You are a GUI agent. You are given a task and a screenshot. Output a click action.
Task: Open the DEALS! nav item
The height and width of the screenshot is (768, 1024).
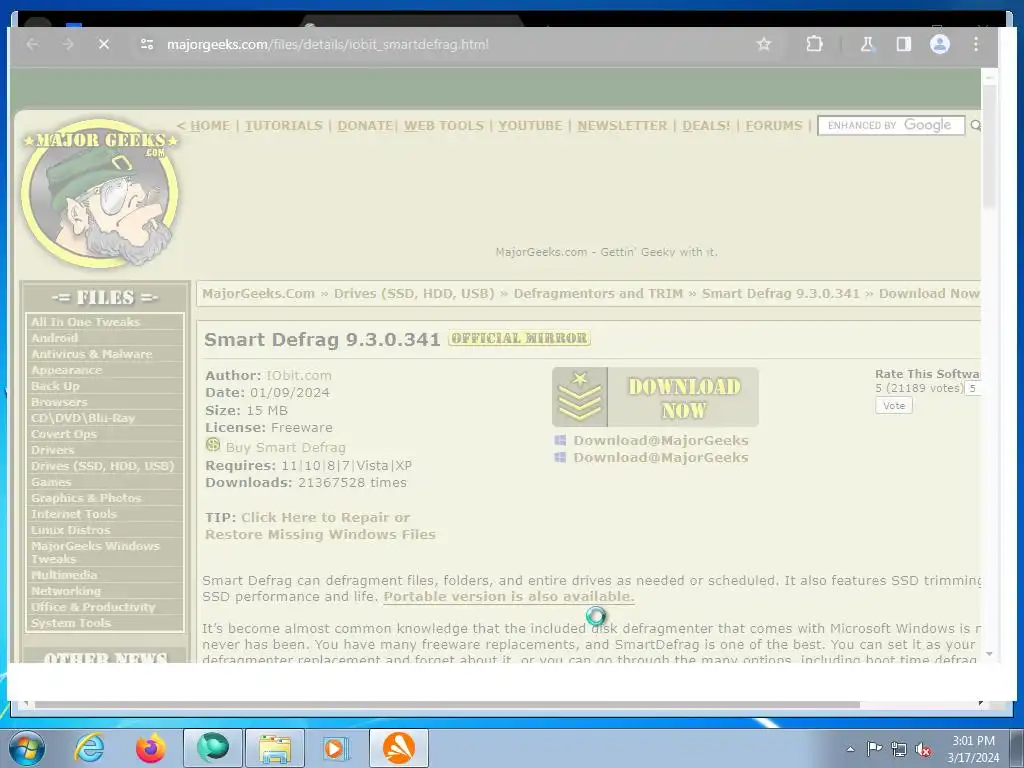pyautogui.click(x=706, y=125)
